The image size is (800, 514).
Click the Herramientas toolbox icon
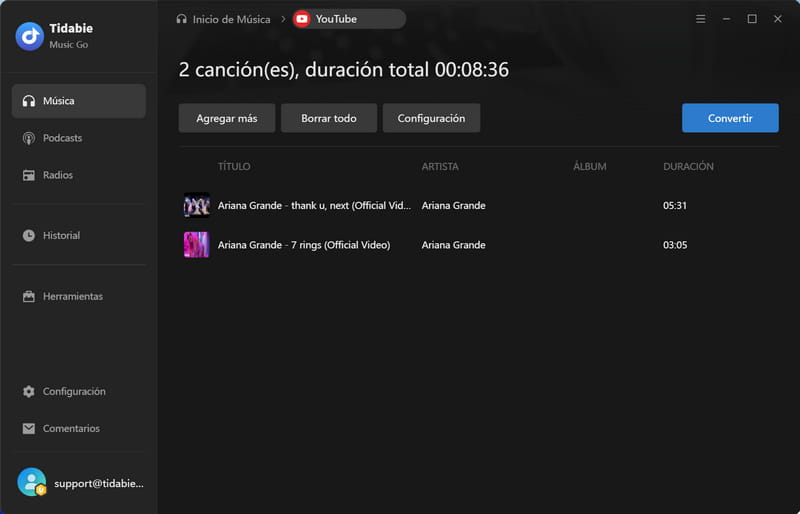pyautogui.click(x=29, y=296)
